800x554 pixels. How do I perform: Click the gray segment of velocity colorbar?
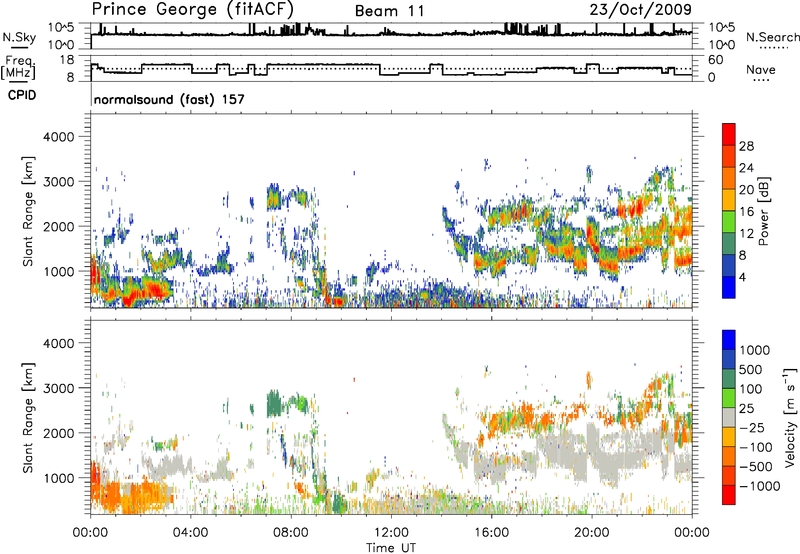[x=729, y=417]
